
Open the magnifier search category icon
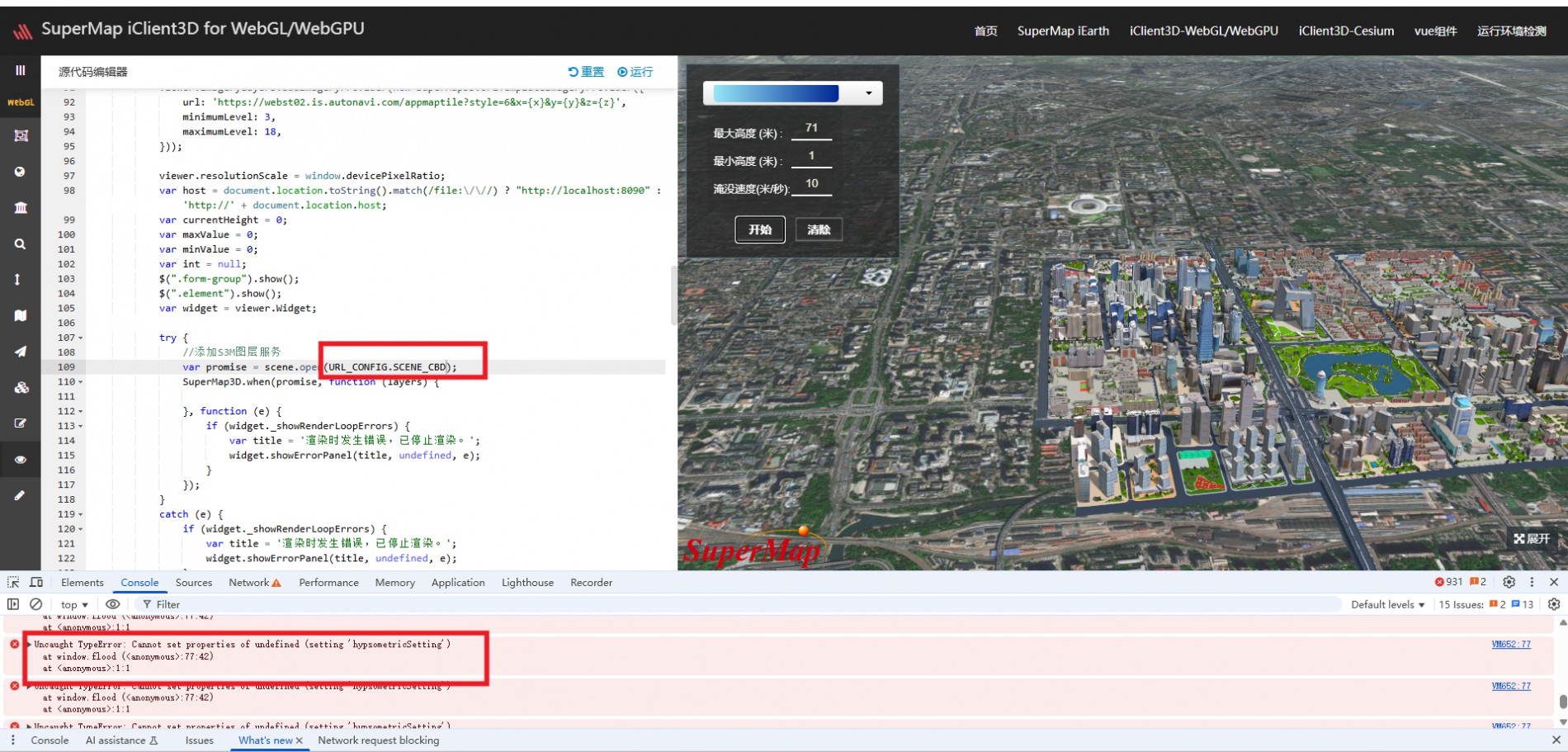(20, 244)
